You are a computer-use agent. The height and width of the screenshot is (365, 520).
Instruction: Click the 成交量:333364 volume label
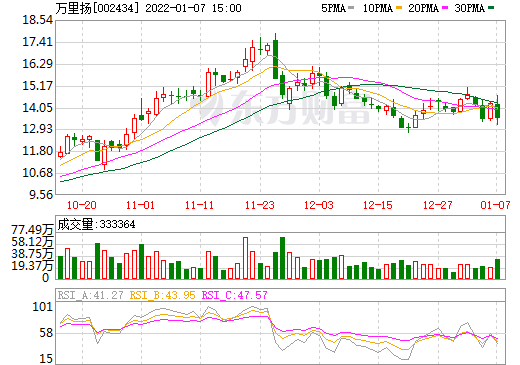coord(96,224)
